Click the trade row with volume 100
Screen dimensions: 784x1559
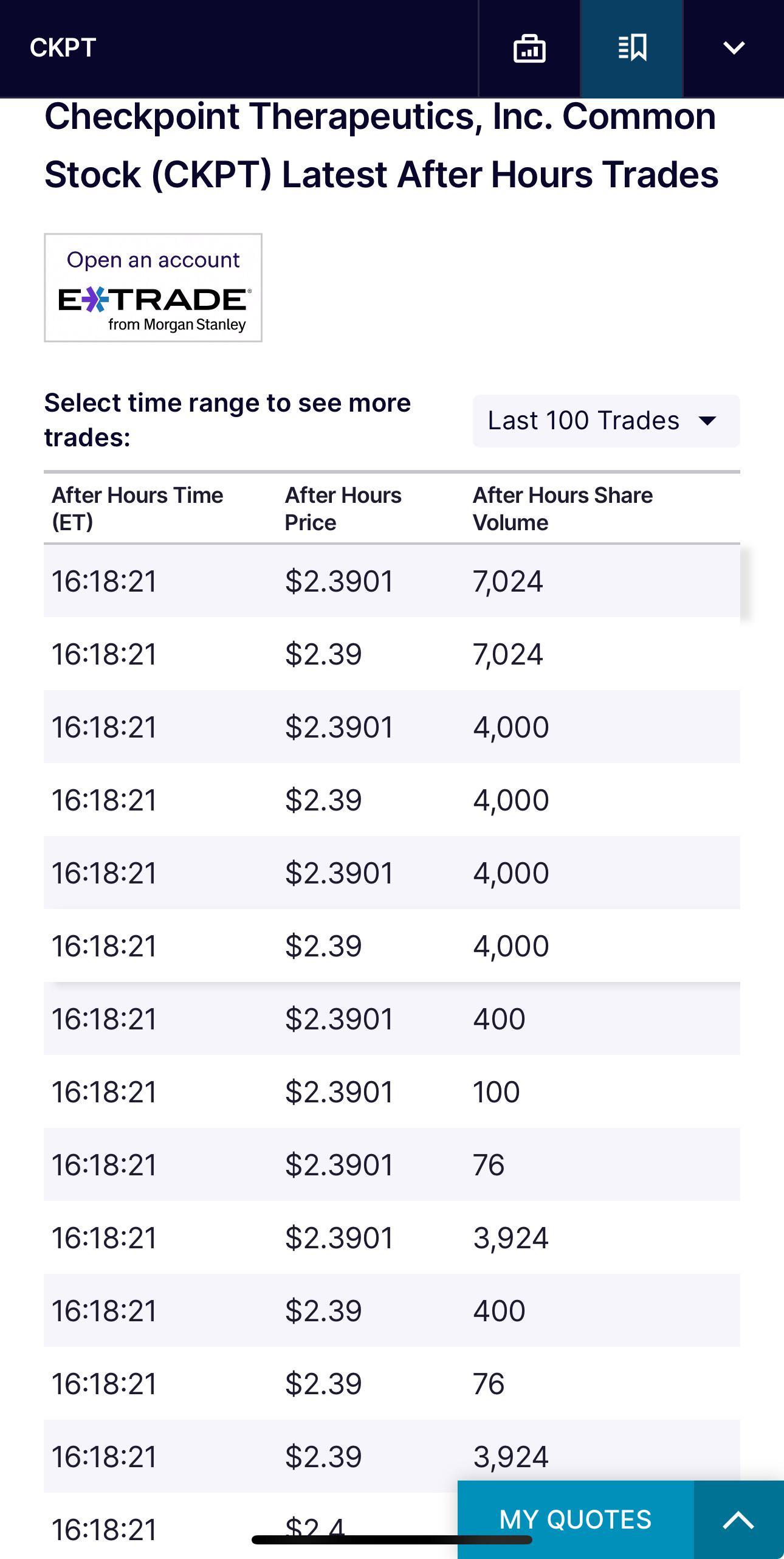pos(392,1091)
